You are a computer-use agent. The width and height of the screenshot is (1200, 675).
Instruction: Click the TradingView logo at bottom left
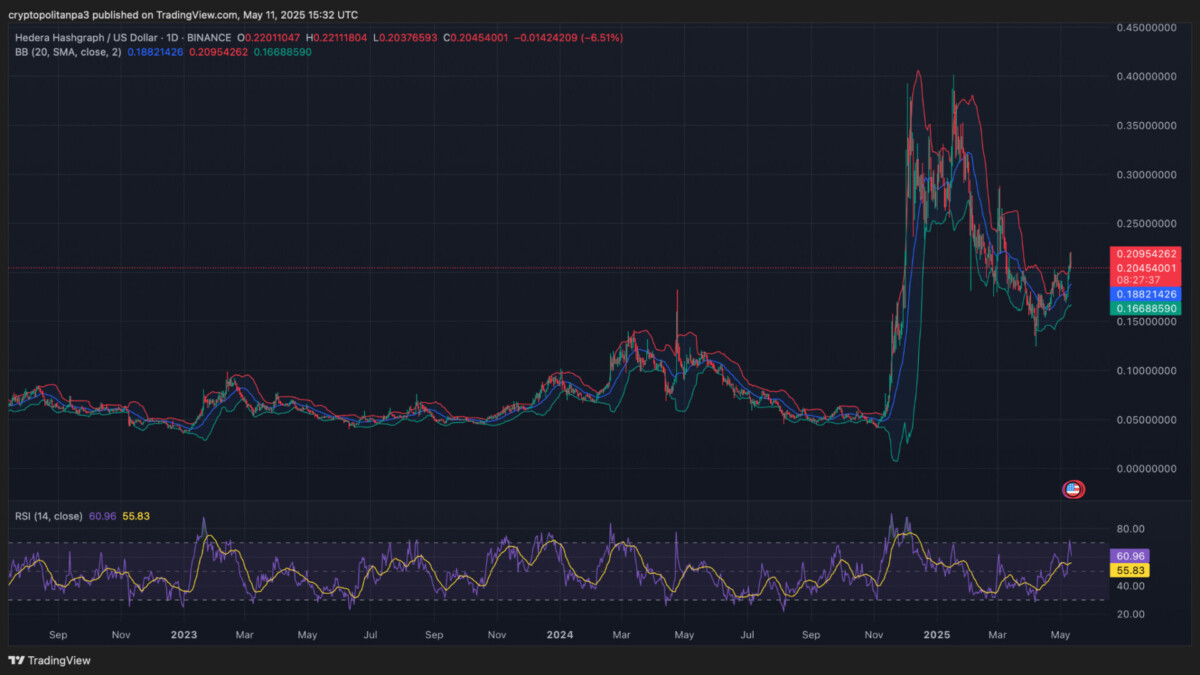[x=48, y=660]
